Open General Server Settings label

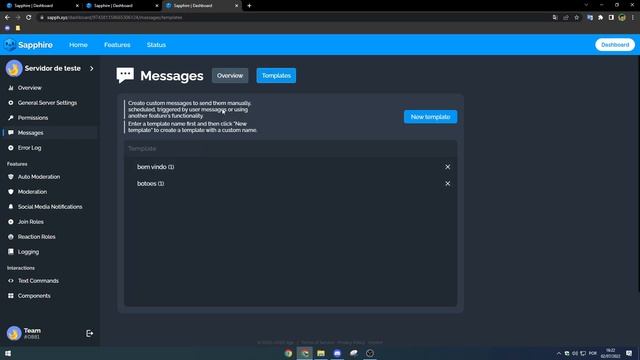point(47,103)
